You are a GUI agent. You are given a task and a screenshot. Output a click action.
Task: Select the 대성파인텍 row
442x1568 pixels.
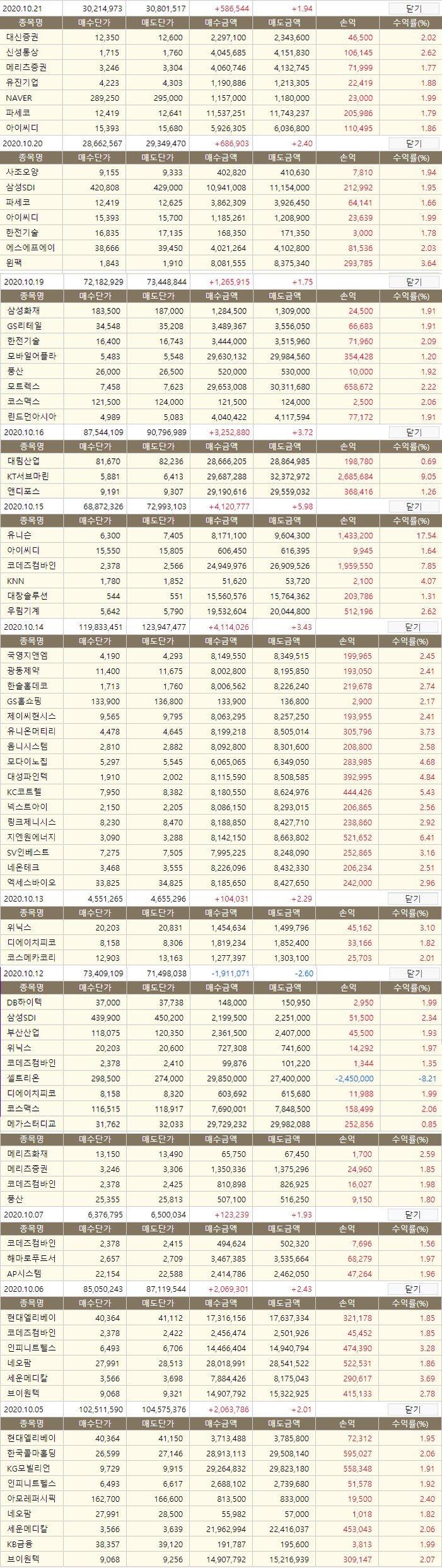click(x=221, y=777)
